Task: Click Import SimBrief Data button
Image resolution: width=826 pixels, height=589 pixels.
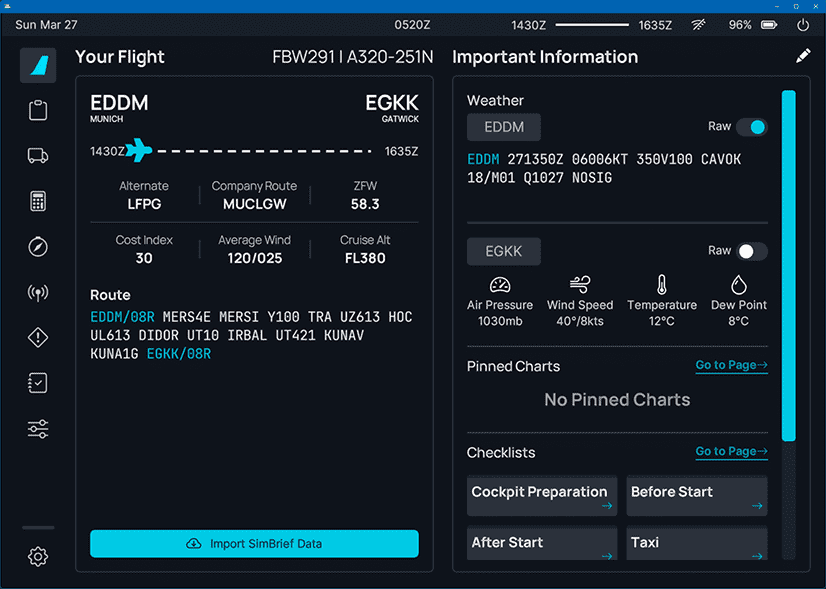Action: coord(254,544)
